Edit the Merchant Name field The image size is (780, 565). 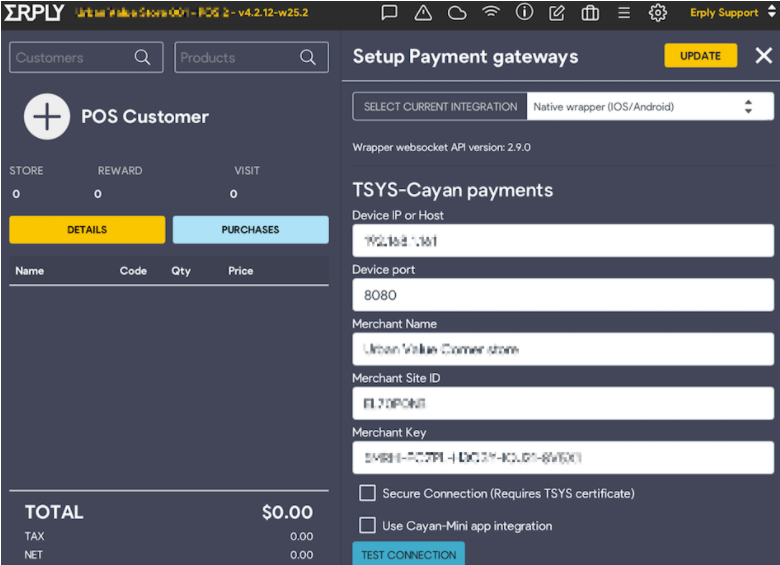563,349
